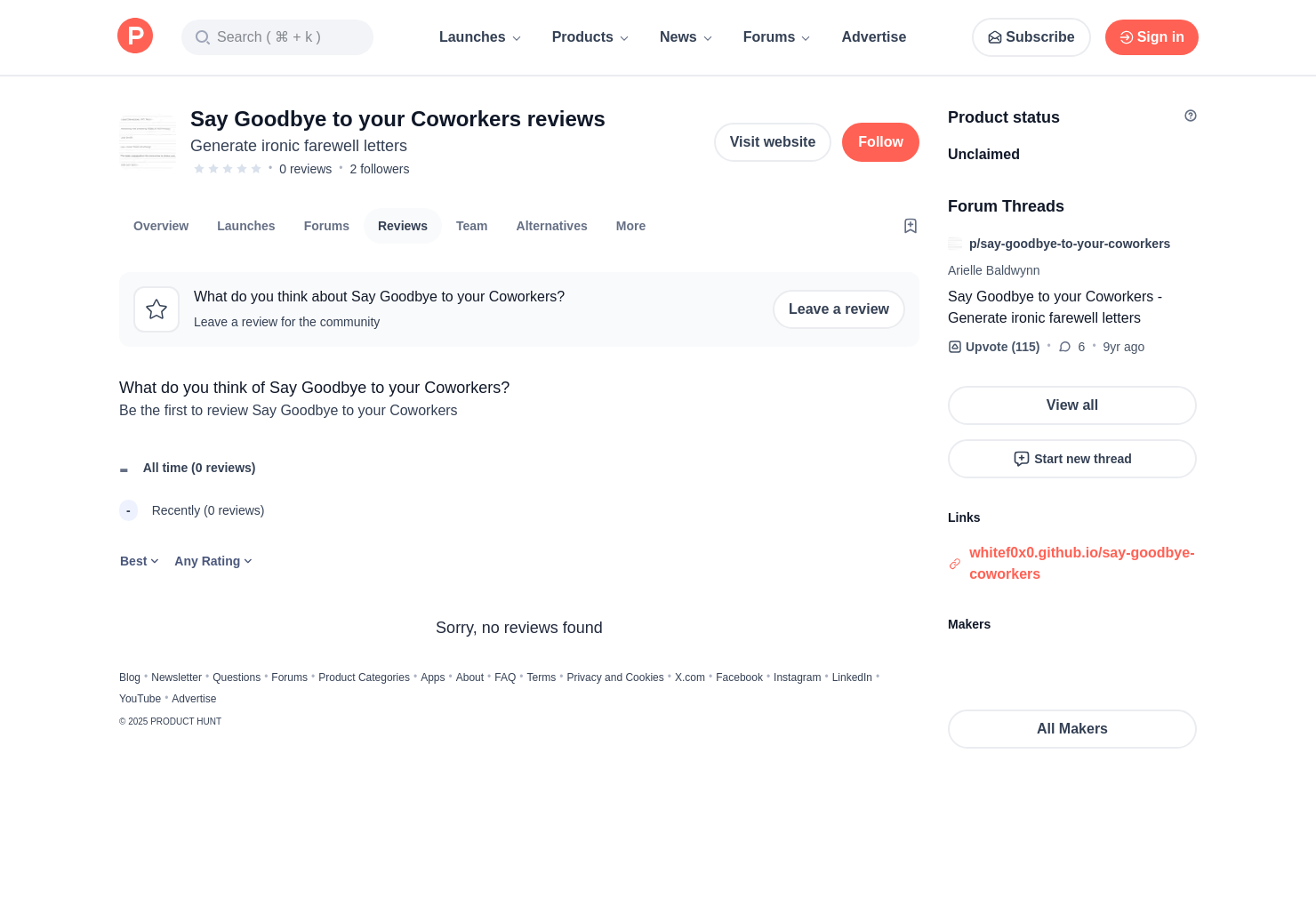The width and height of the screenshot is (1316, 922).
Task: Switch to the Team tab
Action: point(471,226)
